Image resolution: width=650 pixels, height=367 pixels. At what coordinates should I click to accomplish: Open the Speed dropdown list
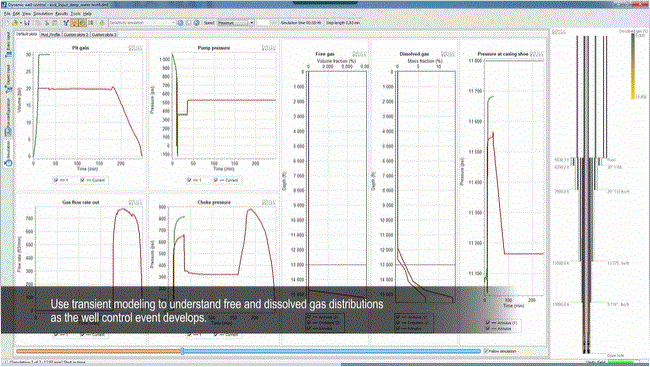251,23
